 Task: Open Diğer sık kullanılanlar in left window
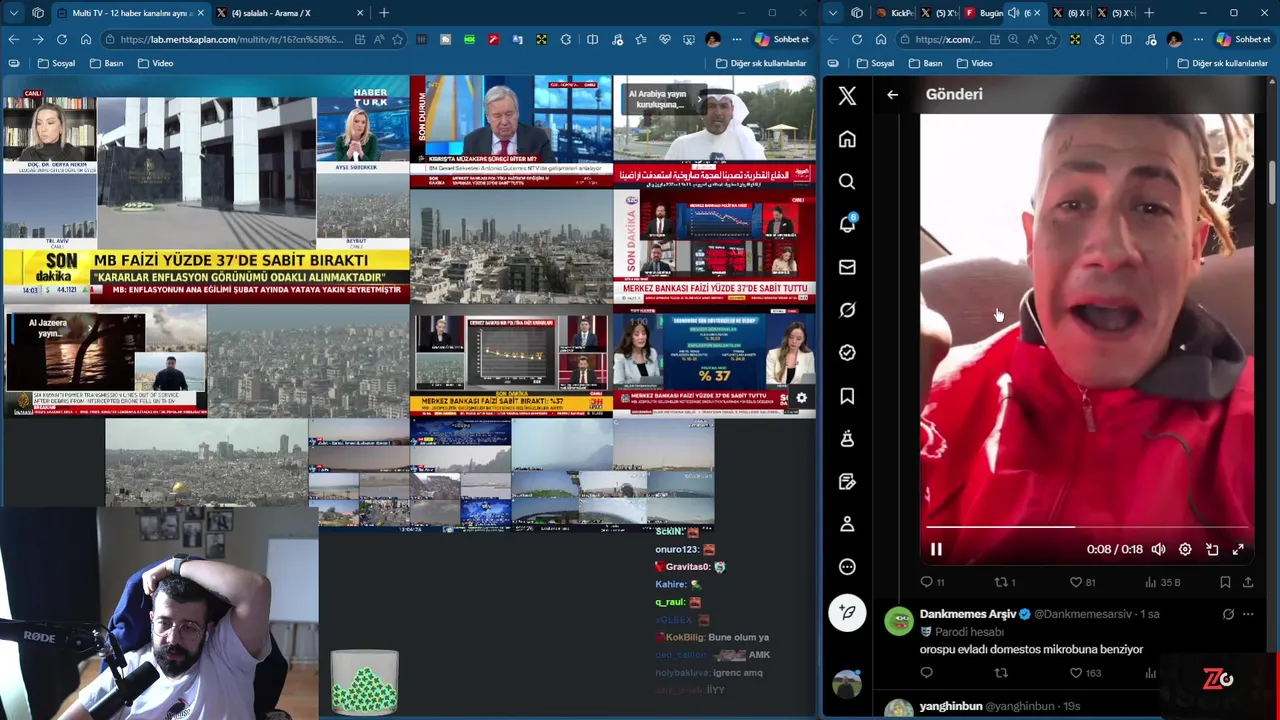(x=761, y=63)
